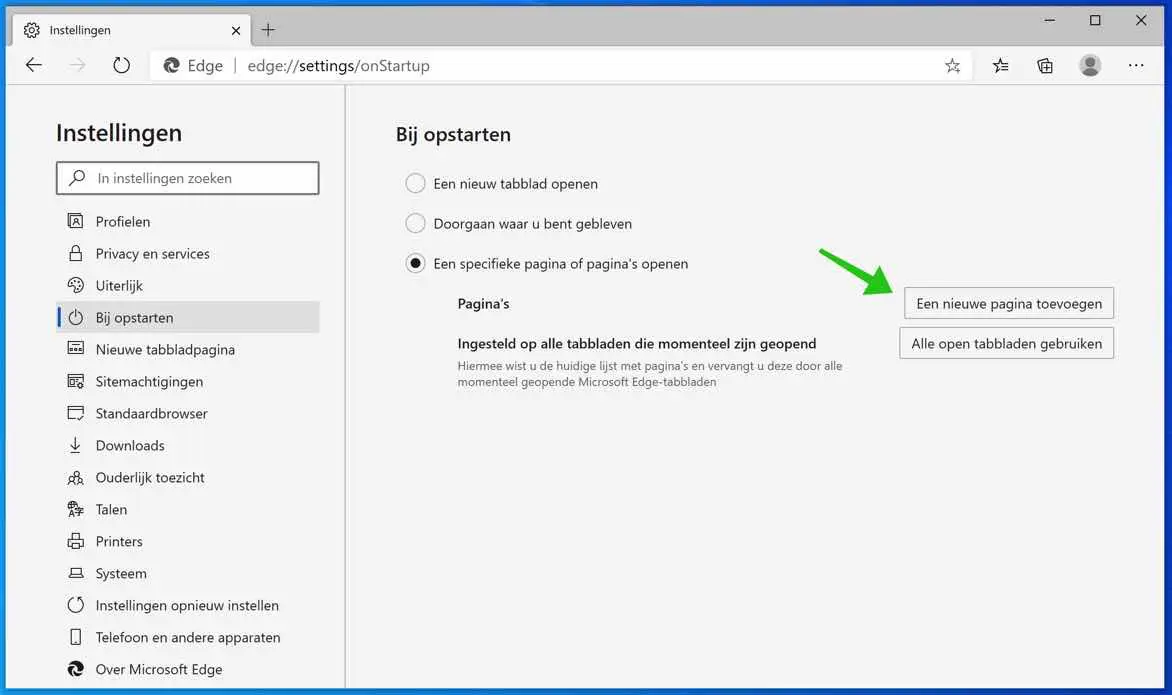Select the Instellingen browser tab
This screenshot has width=1172, height=695.
[x=132, y=30]
